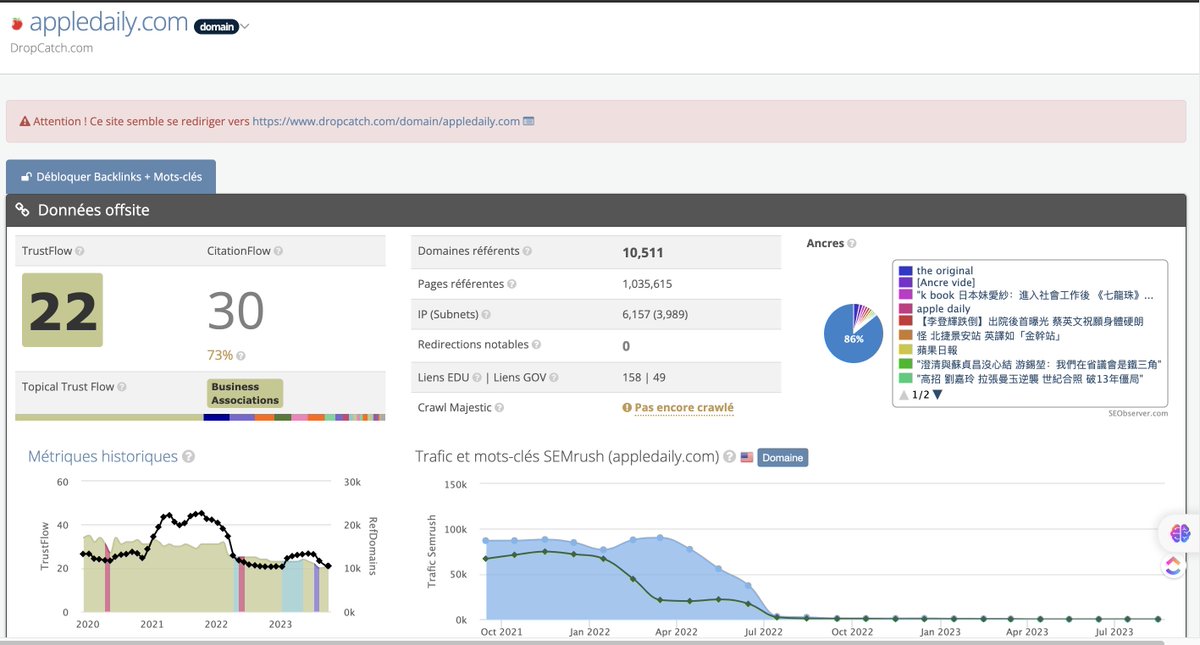Viewport: 1200px width, 645px height.
Task: Click the 'domain' badge
Action: coord(216,27)
